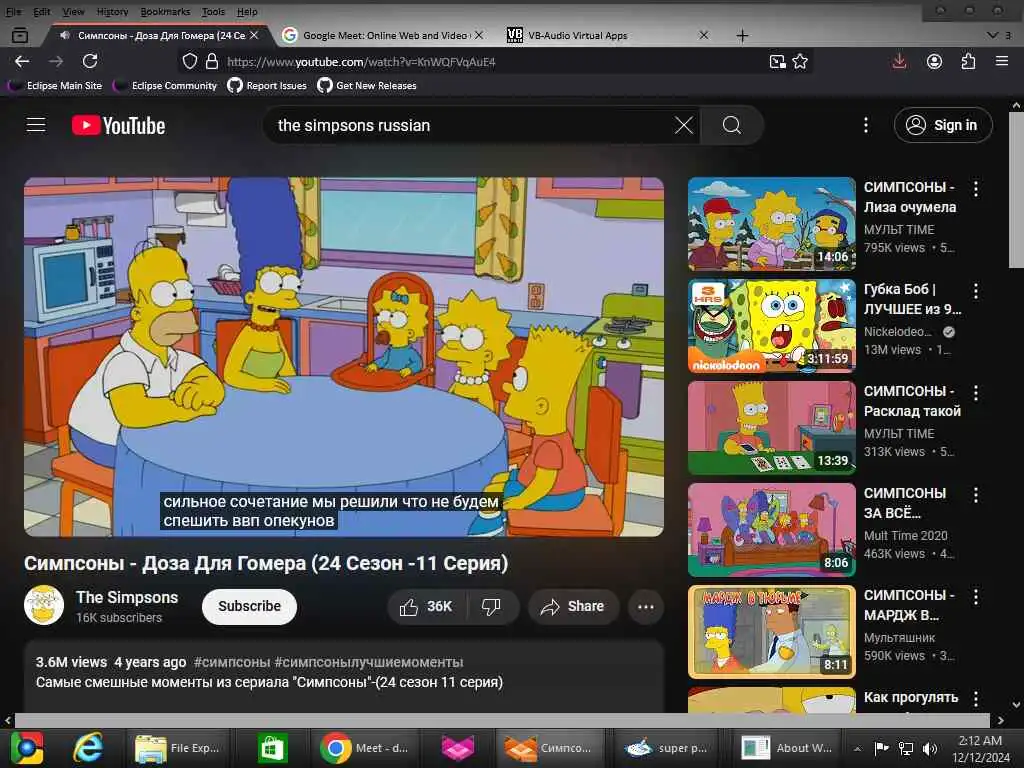This screenshot has width=1024, height=768.
Task: Open the tracking protection shield icon
Action: (189, 61)
